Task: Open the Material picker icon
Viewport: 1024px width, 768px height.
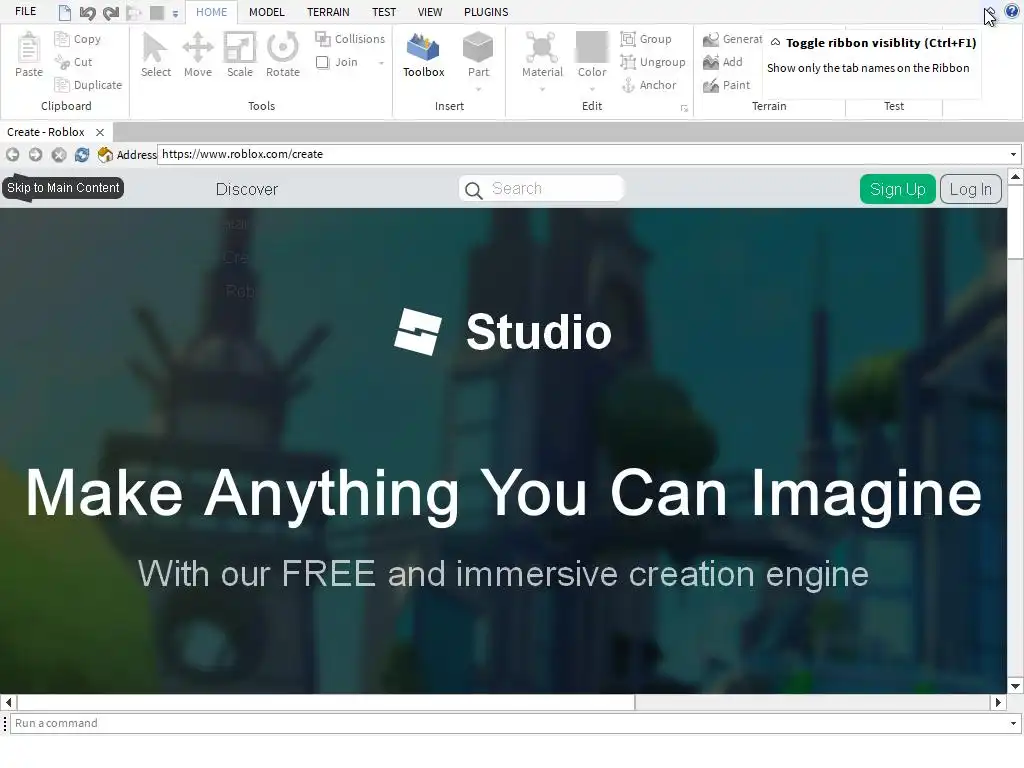Action: pos(542,48)
